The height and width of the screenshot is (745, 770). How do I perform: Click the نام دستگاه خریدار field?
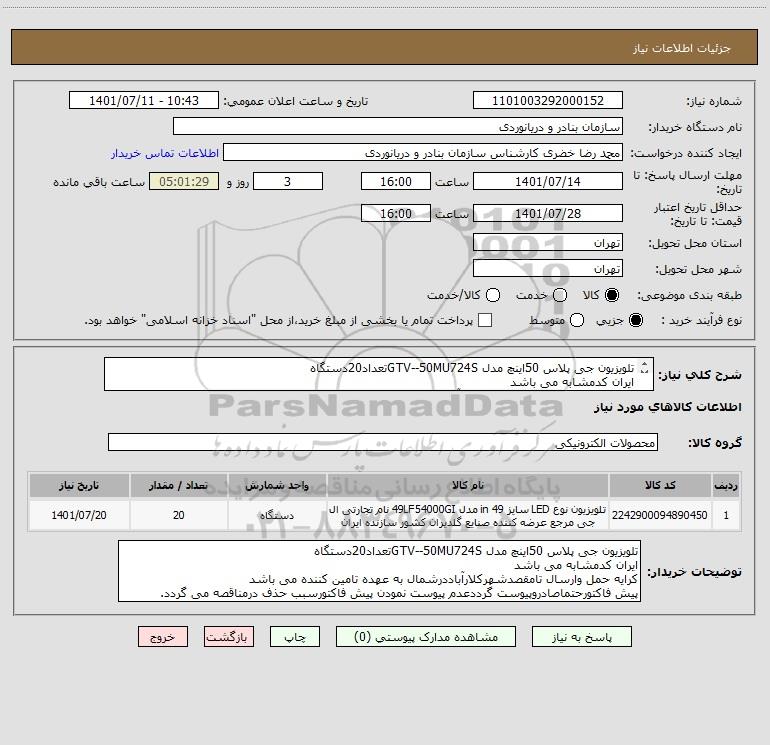(398, 126)
